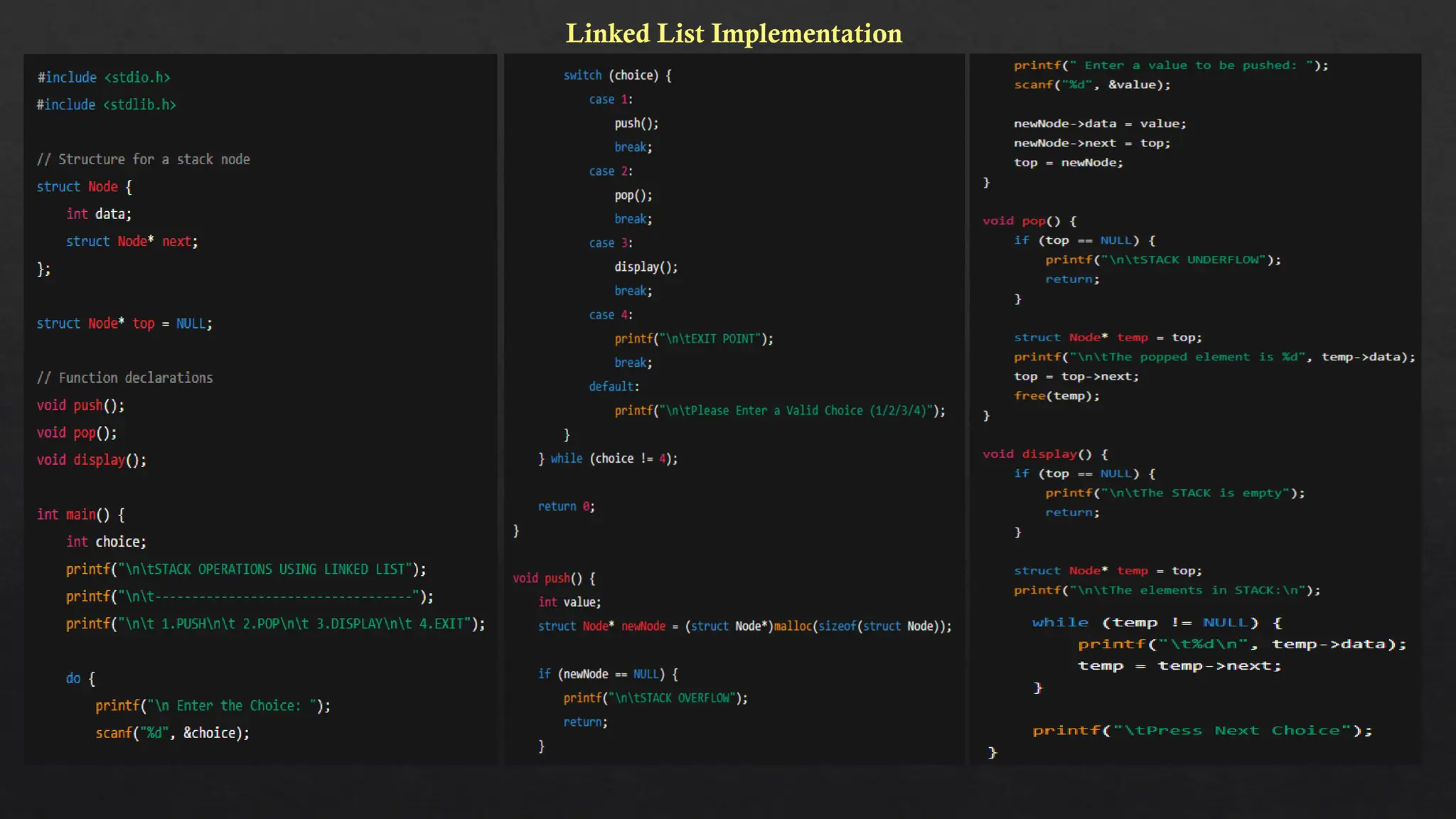Click the int choice; line
Viewport: 1456px width, 819px height.
coord(107,542)
